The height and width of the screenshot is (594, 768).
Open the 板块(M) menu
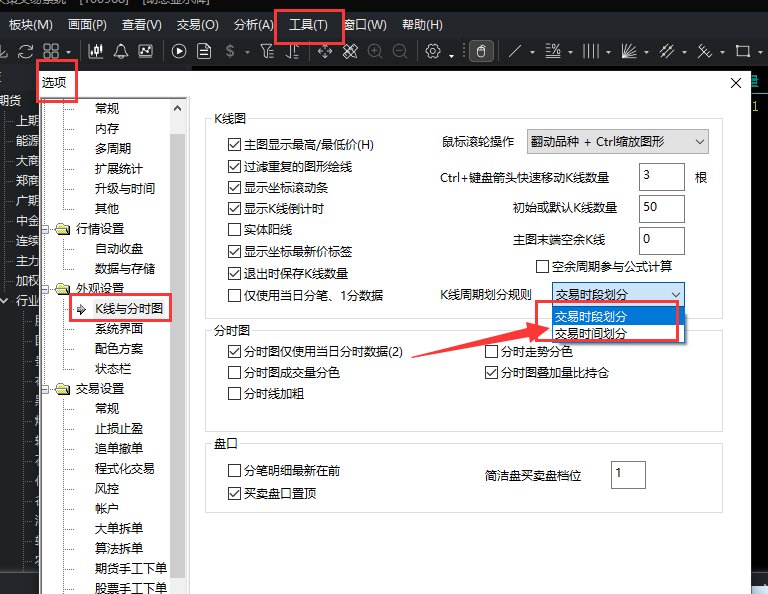tap(31, 25)
